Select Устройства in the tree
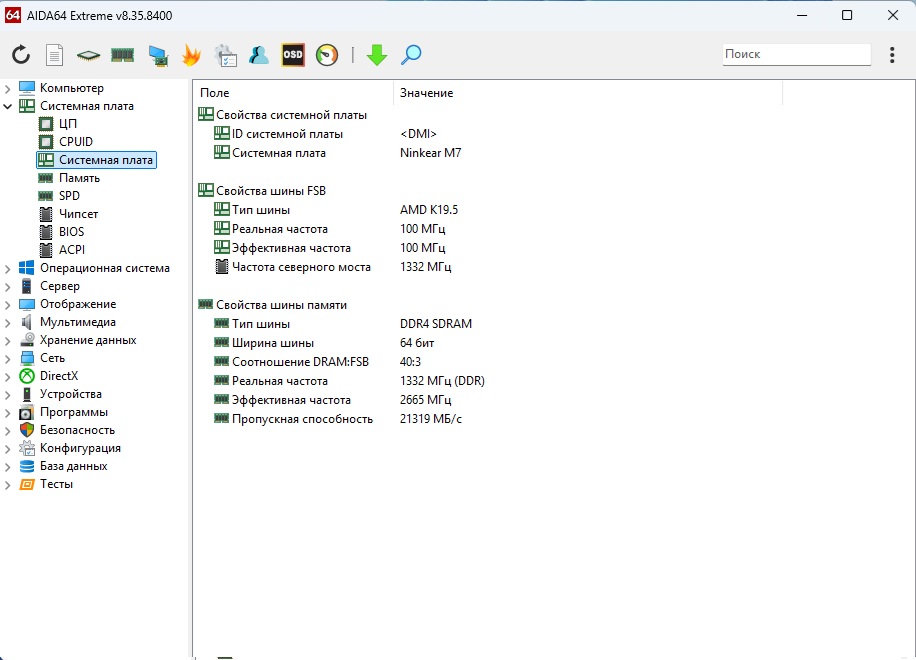The image size is (916, 660). point(71,394)
